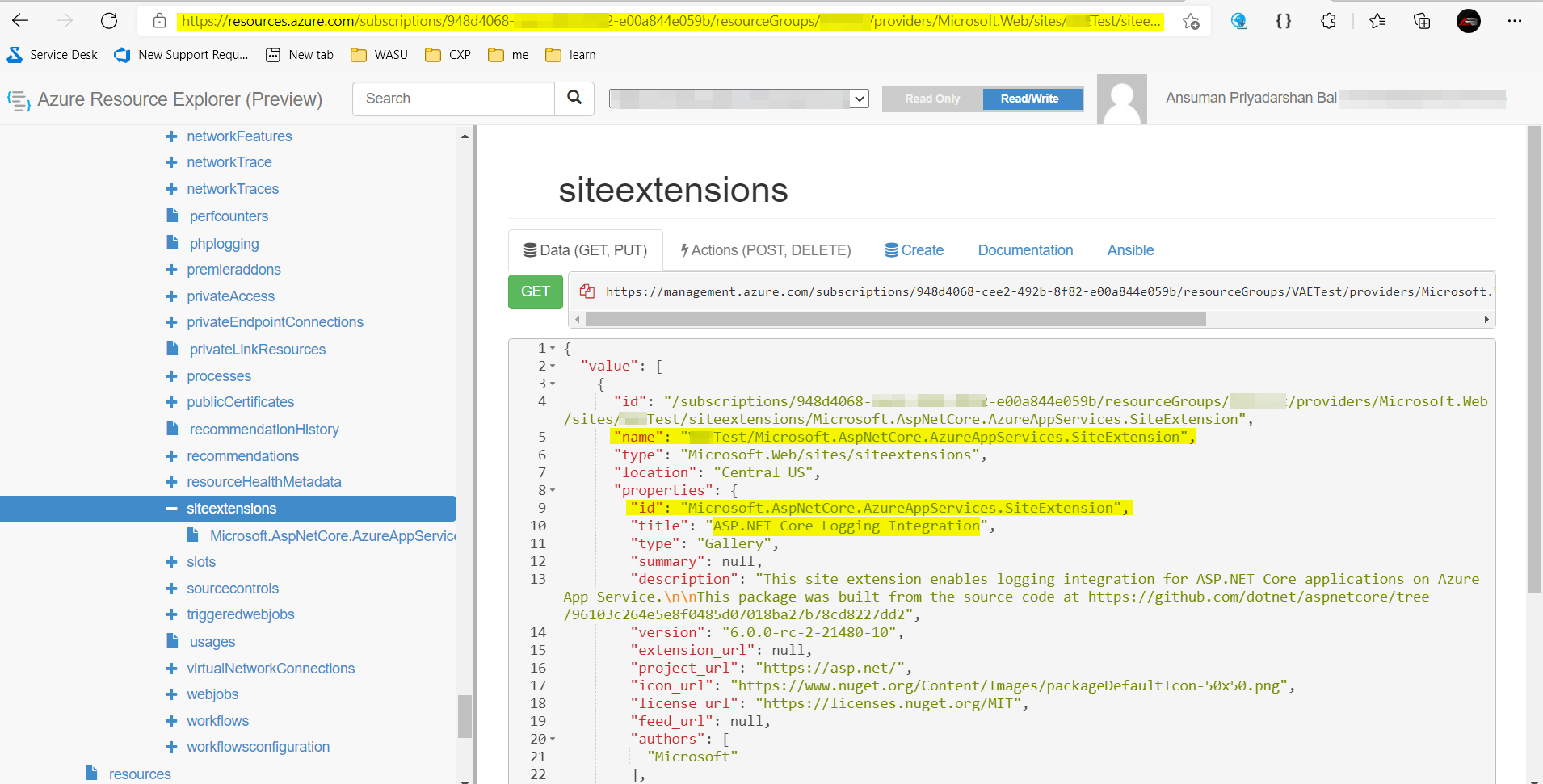Expand the privateEndpointConnections node
Viewport: 1543px width, 784px height.
click(171, 322)
